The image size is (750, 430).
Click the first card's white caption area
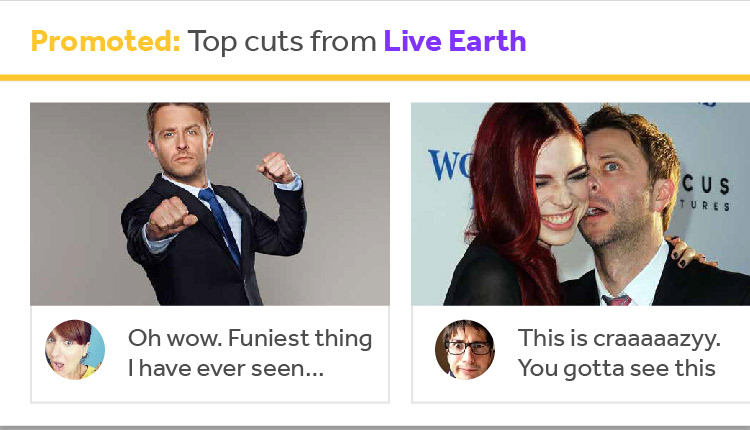210,354
